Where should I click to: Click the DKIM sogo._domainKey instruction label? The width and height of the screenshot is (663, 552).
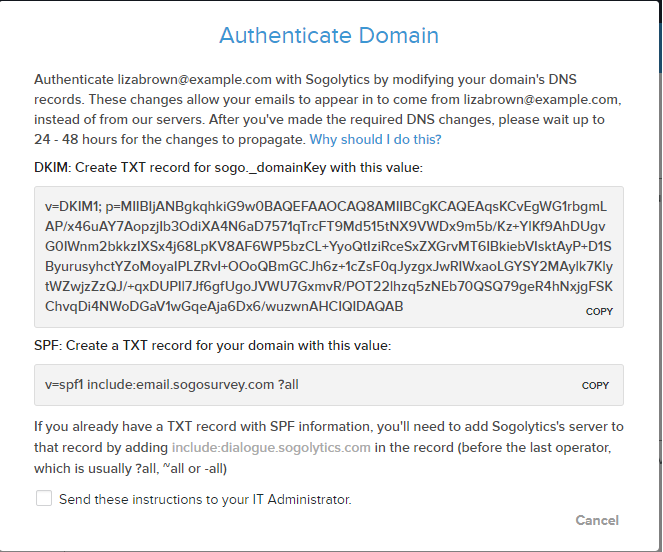point(228,168)
